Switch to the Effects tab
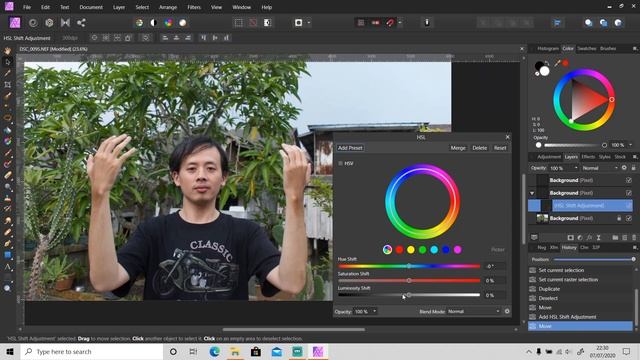The width and height of the screenshot is (640, 360). point(588,157)
